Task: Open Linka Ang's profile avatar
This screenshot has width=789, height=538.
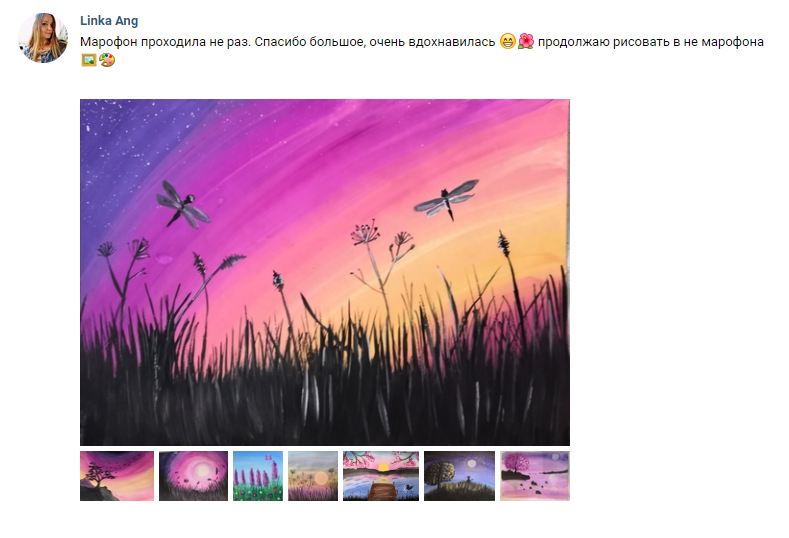Action: (43, 38)
